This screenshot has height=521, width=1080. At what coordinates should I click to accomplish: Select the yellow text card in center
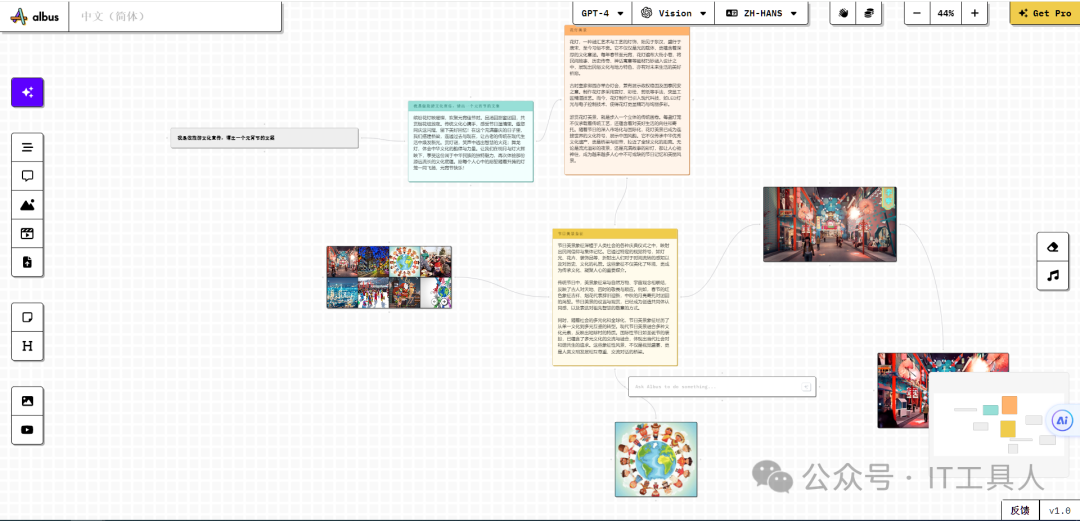(615, 297)
